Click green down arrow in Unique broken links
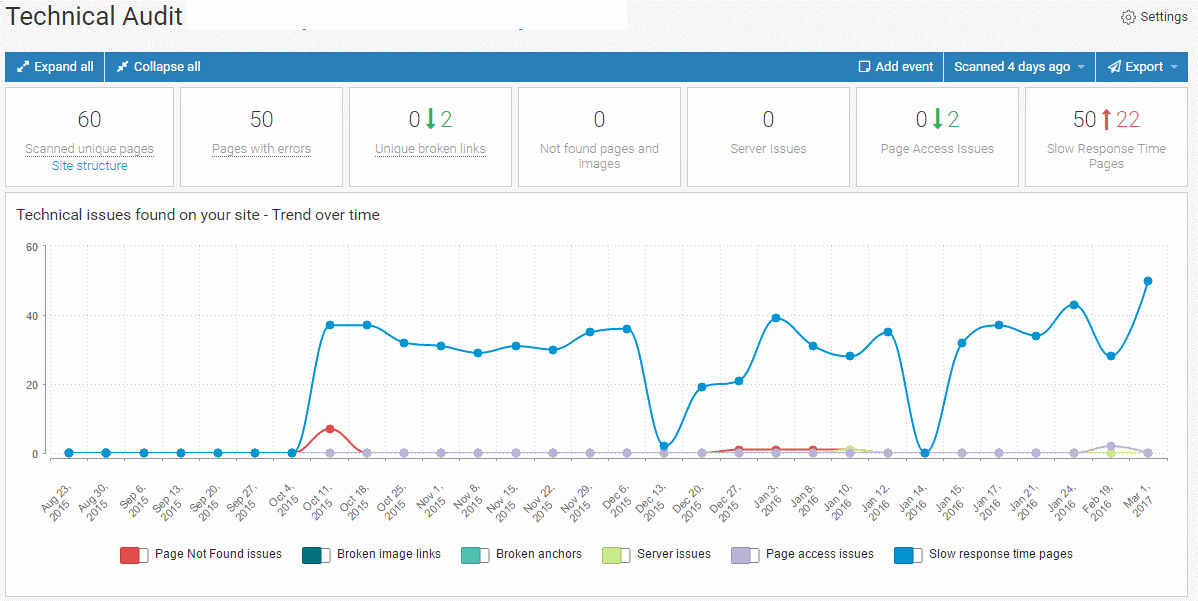Image resolution: width=1198 pixels, height=601 pixels. pos(430,120)
